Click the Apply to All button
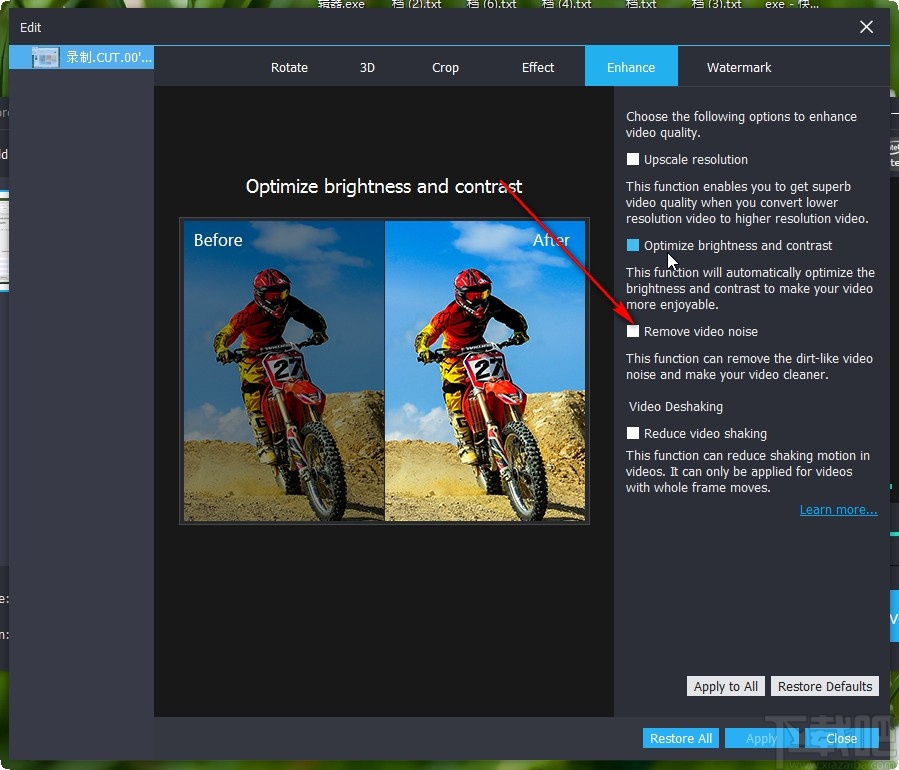 (x=725, y=686)
